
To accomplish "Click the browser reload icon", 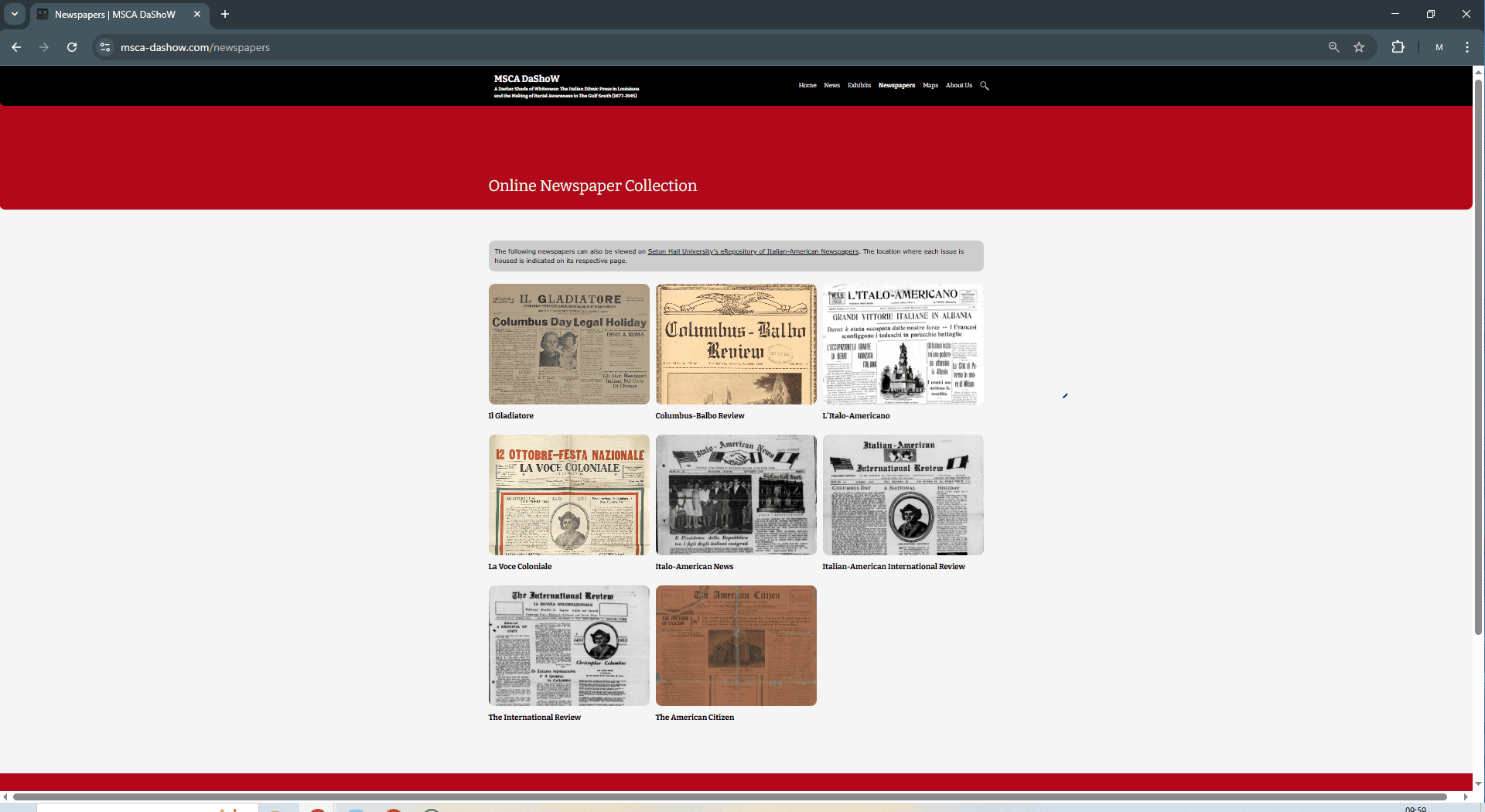I will click(72, 47).
